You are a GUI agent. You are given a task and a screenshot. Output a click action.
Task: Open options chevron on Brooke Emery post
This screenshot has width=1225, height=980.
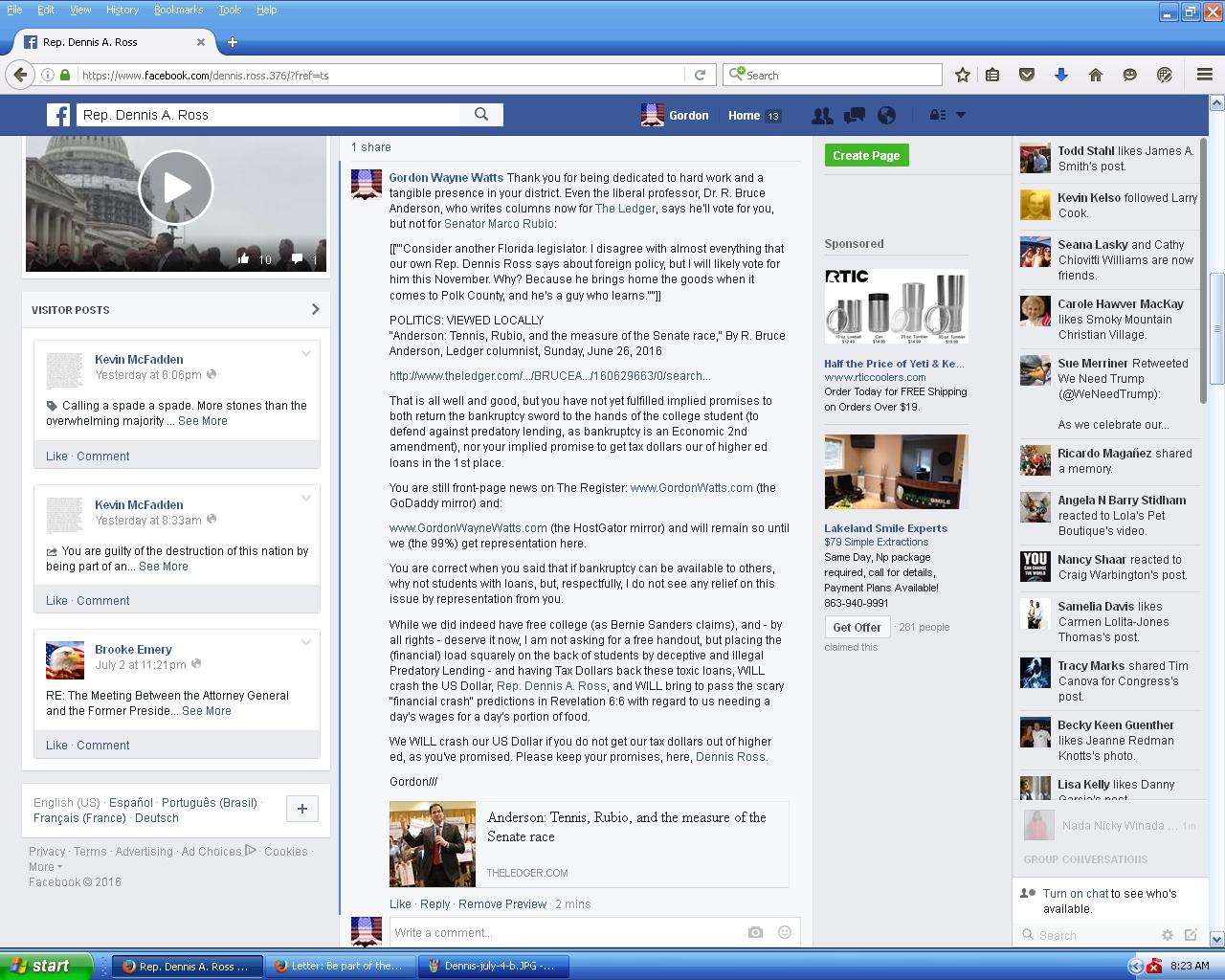click(x=306, y=643)
